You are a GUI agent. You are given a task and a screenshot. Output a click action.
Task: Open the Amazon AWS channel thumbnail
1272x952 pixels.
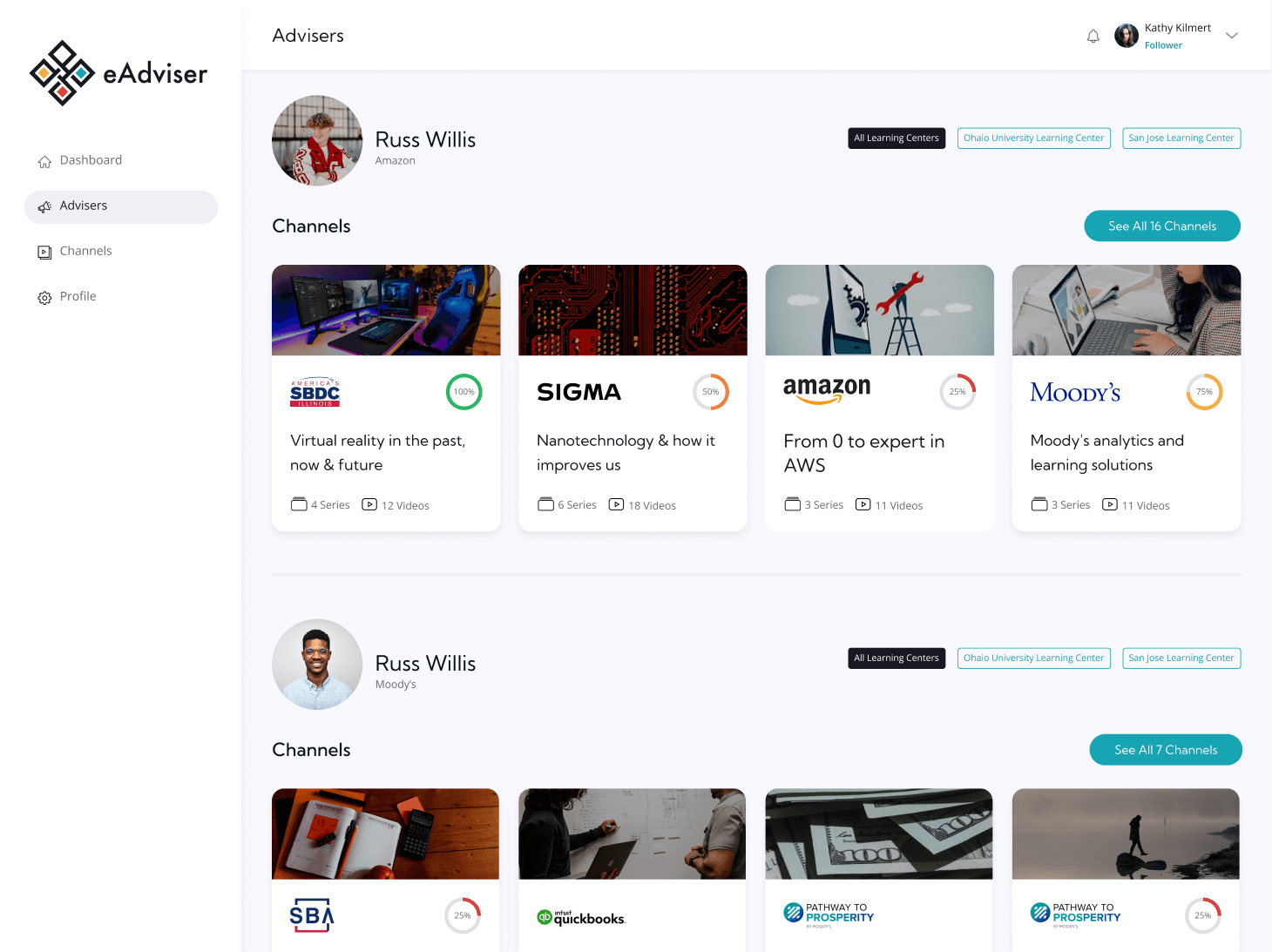[879, 310]
